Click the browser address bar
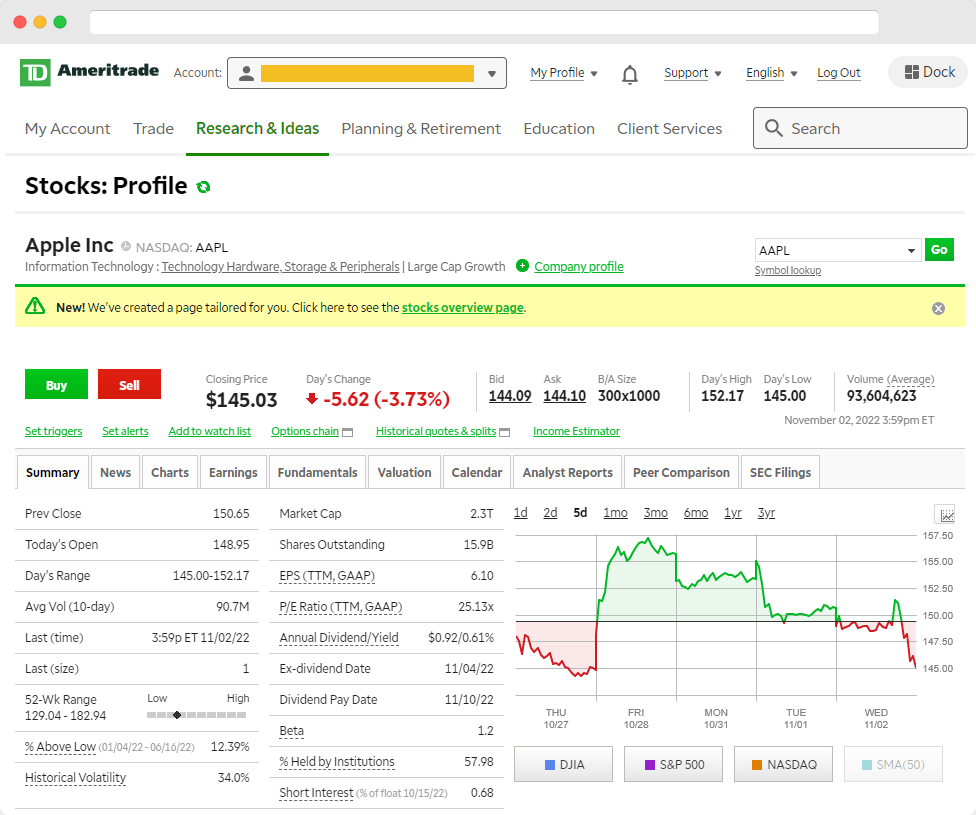 (x=484, y=22)
